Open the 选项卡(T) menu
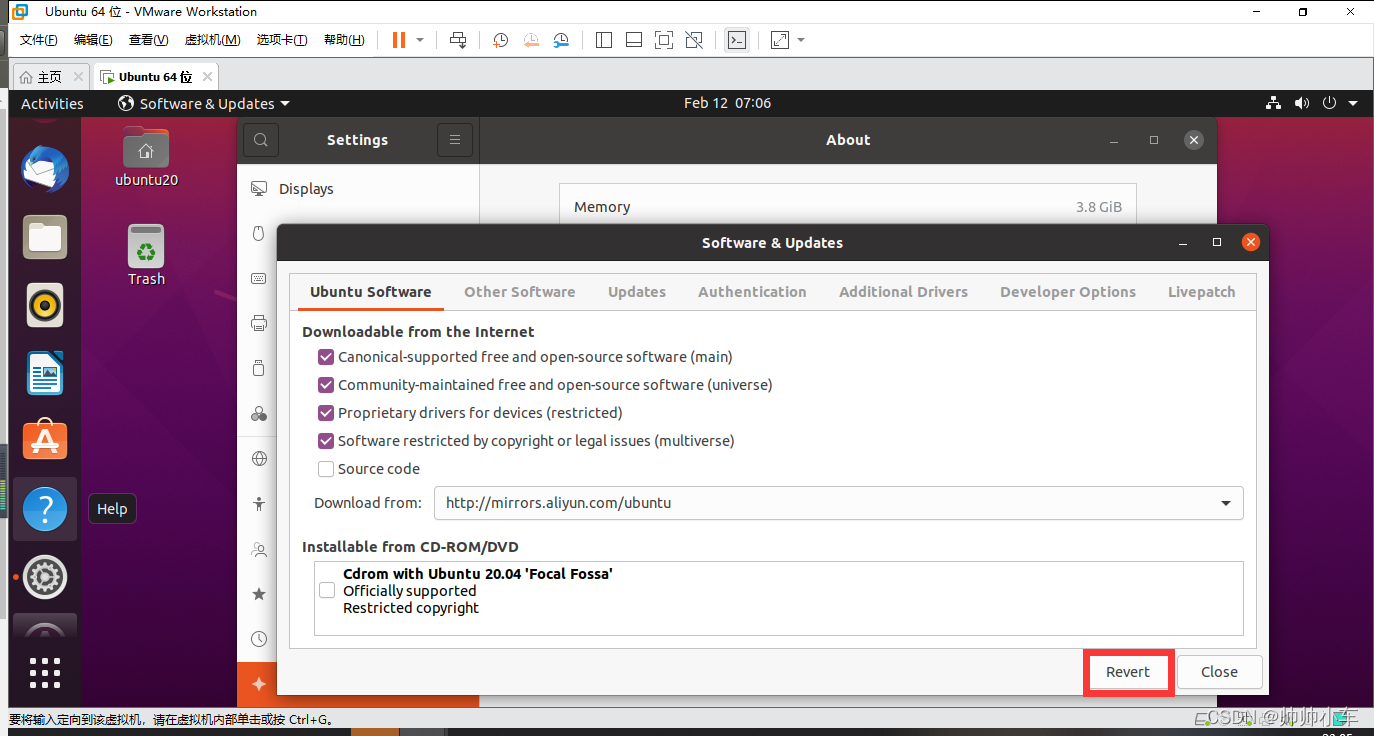This screenshot has width=1374, height=736. click(282, 40)
